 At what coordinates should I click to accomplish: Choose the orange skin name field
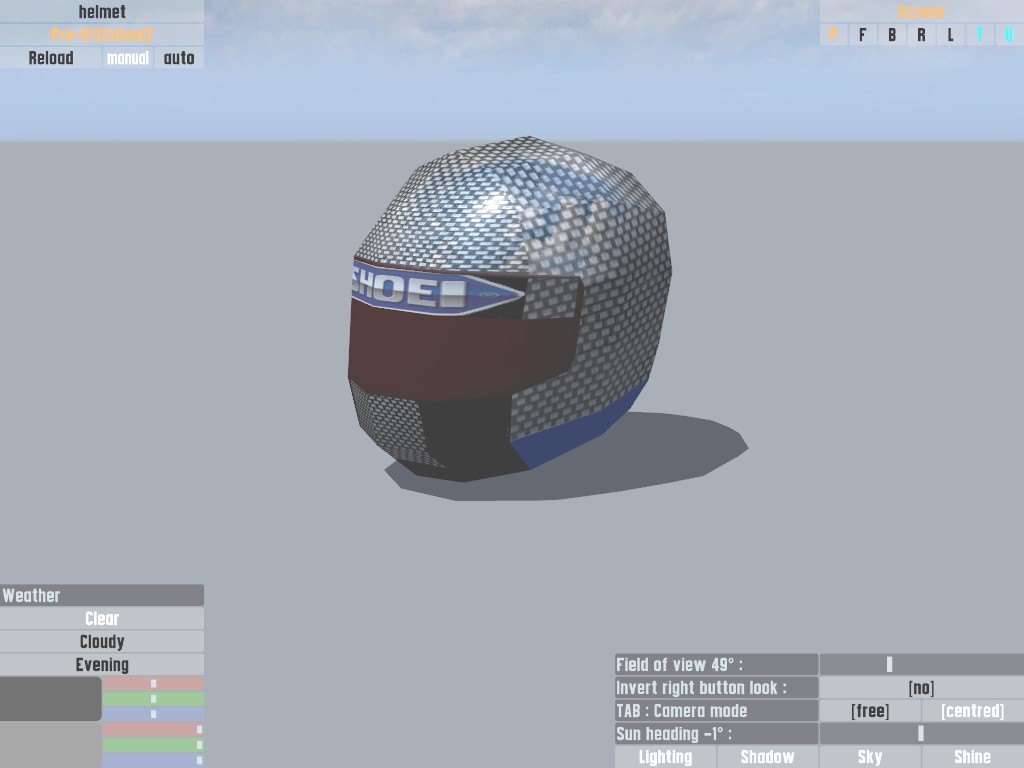pyautogui.click(x=102, y=35)
